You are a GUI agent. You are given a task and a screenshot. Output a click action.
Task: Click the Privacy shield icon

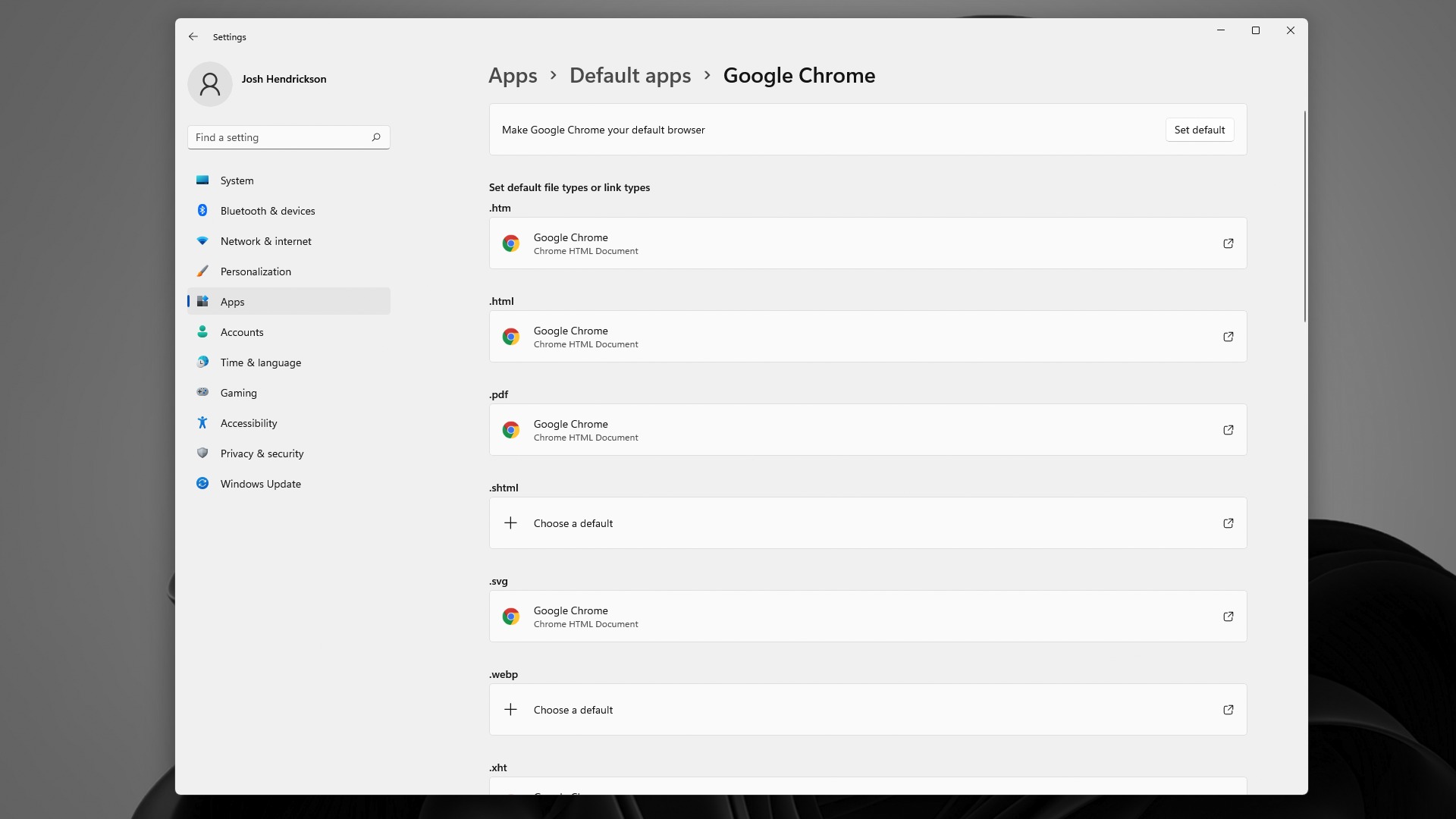[x=202, y=453]
